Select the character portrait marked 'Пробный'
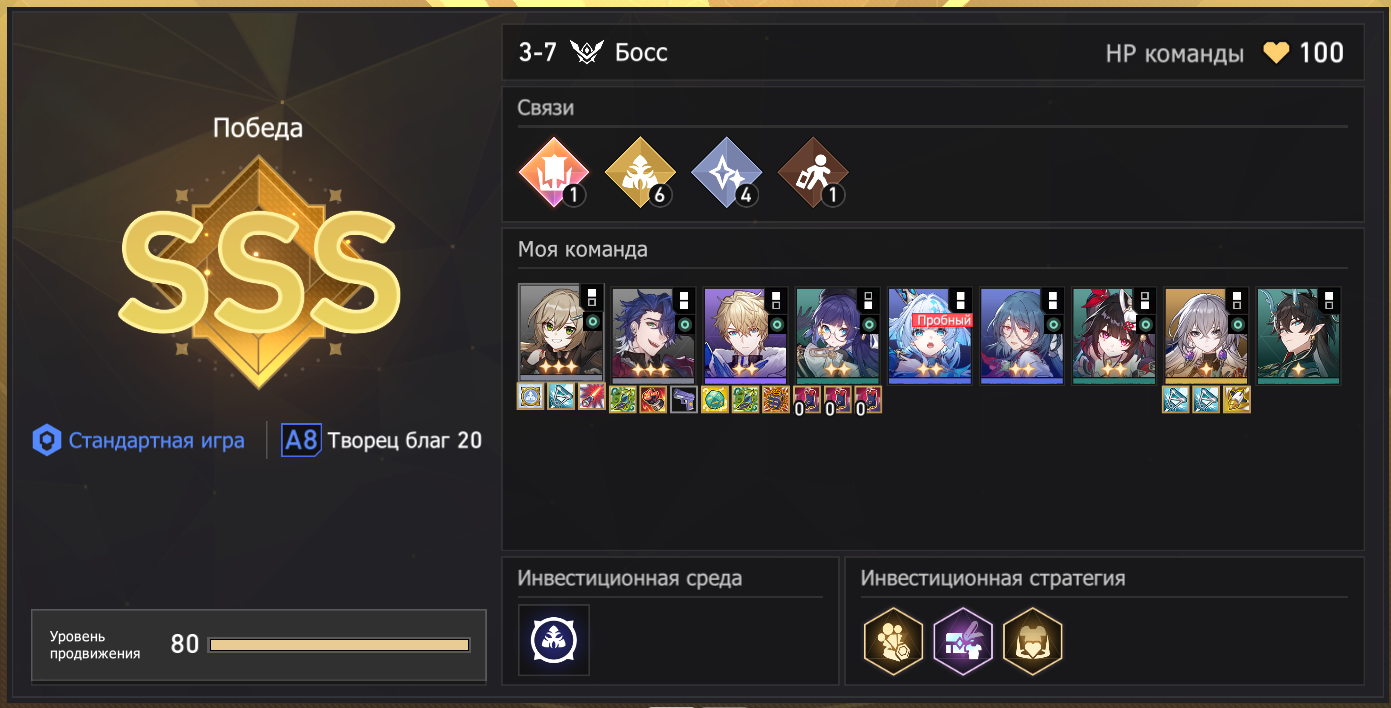Image resolution: width=1391 pixels, height=708 pixels. tap(930, 336)
